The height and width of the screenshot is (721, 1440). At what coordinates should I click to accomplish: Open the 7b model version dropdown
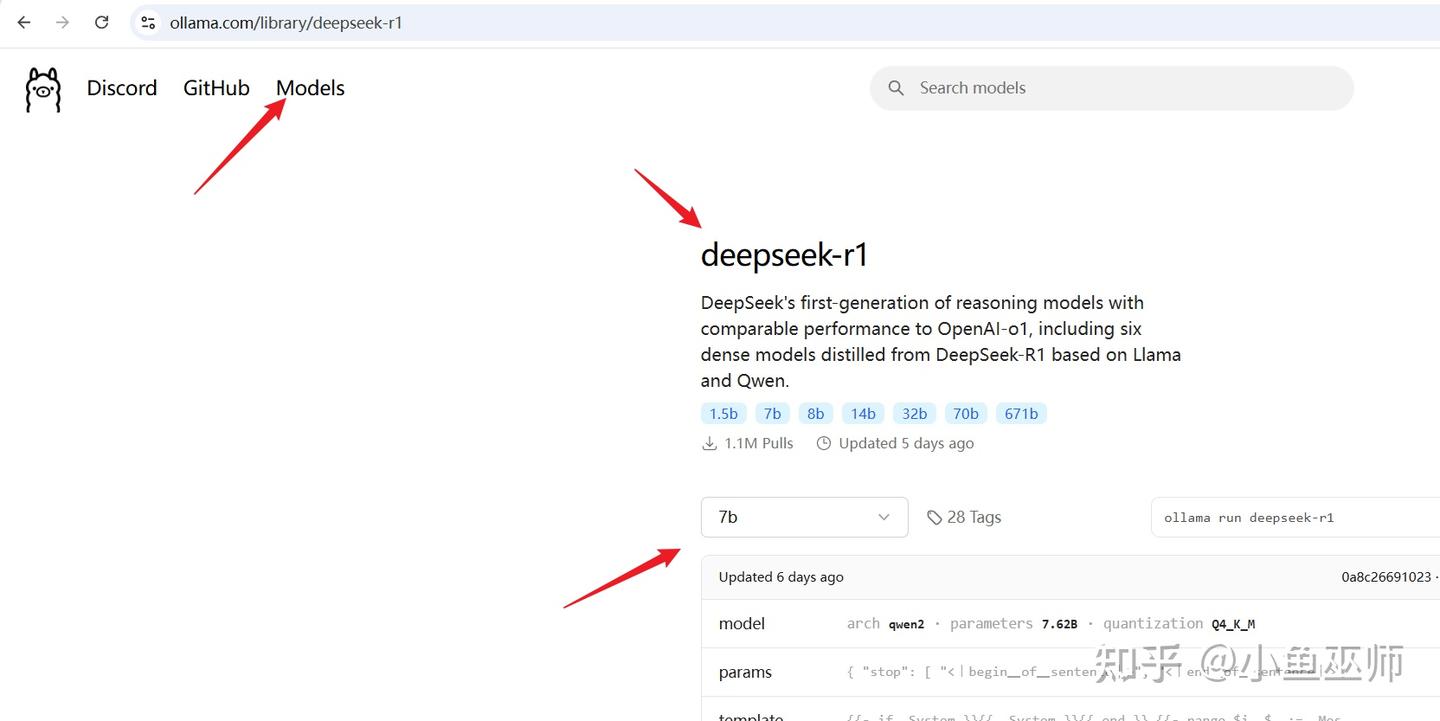click(x=804, y=517)
